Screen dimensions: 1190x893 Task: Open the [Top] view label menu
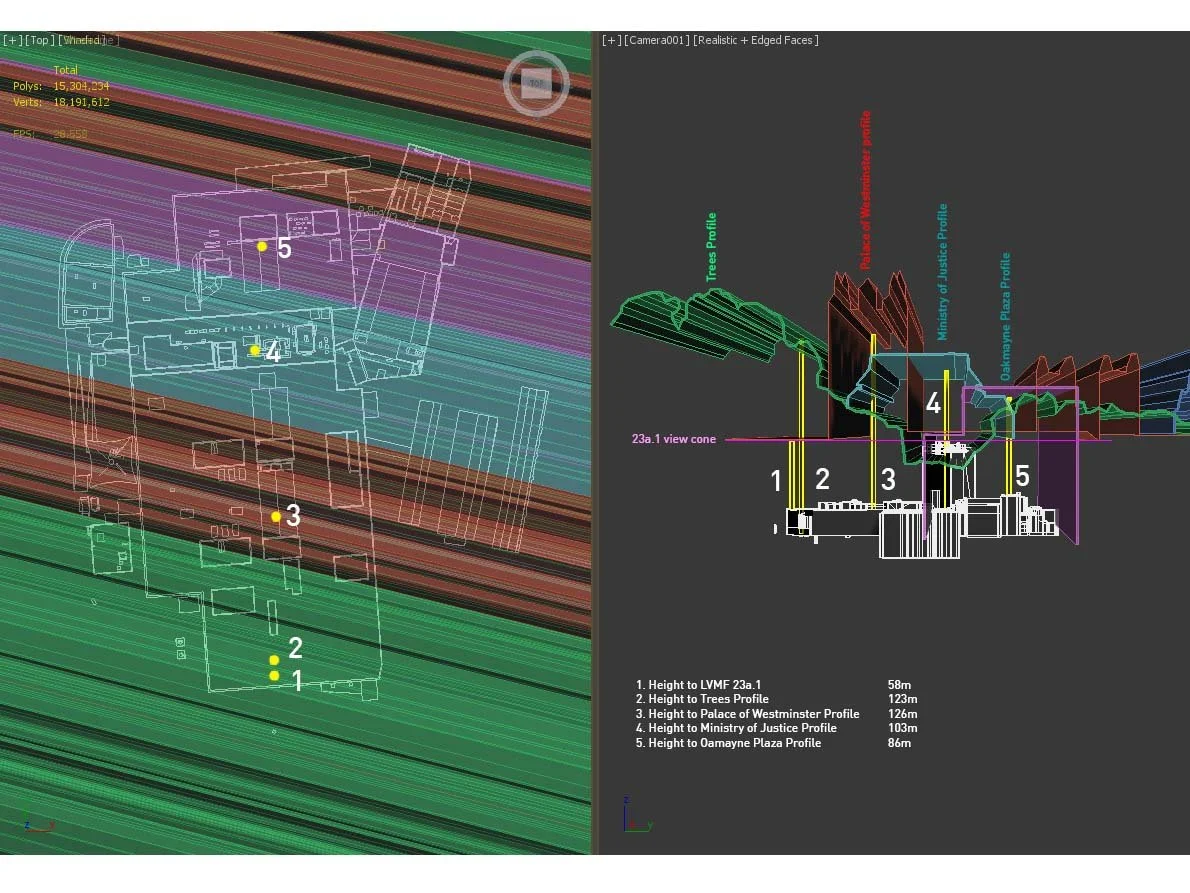coord(40,40)
